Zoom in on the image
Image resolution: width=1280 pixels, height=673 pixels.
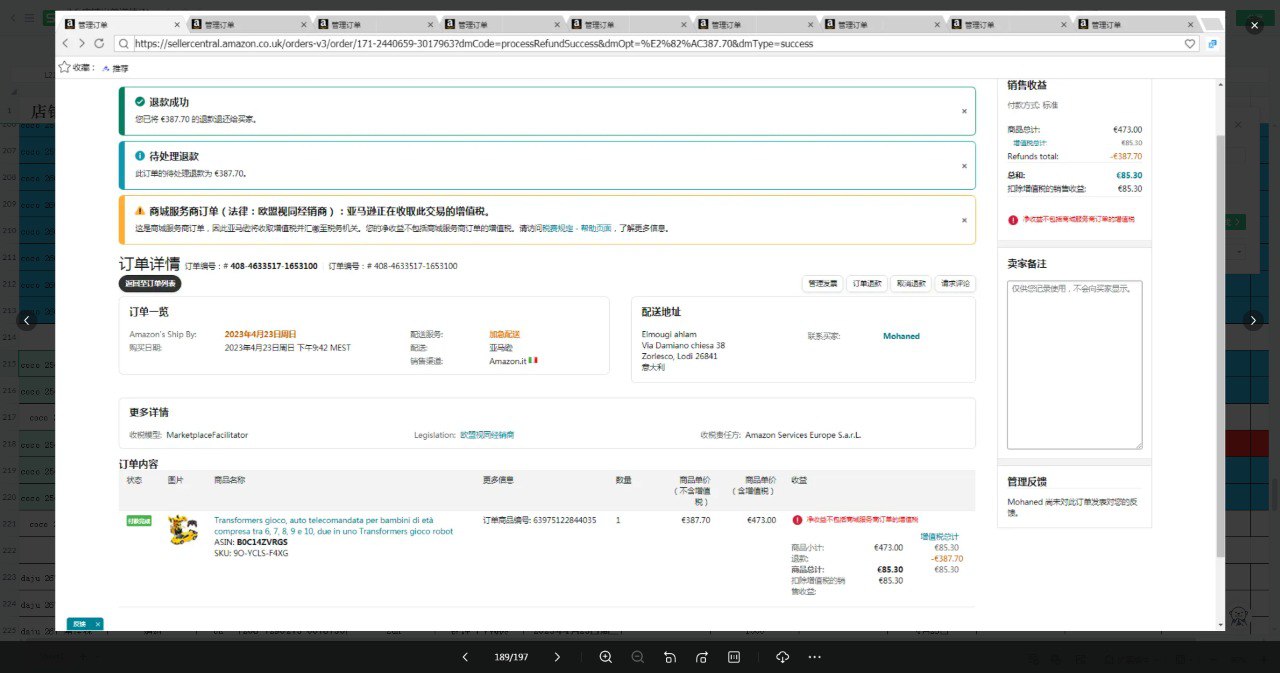click(605, 657)
